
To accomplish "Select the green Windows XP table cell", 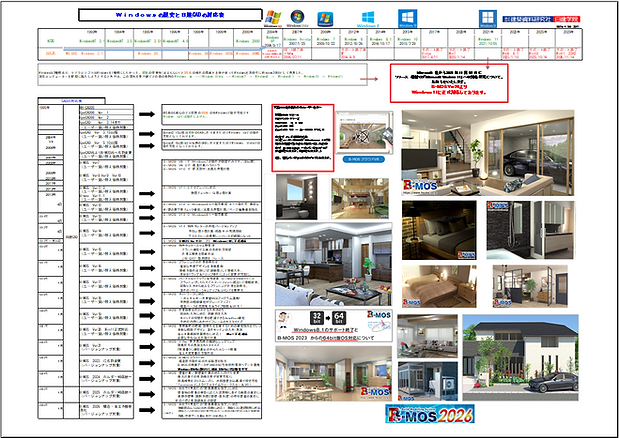I will coord(273,42).
